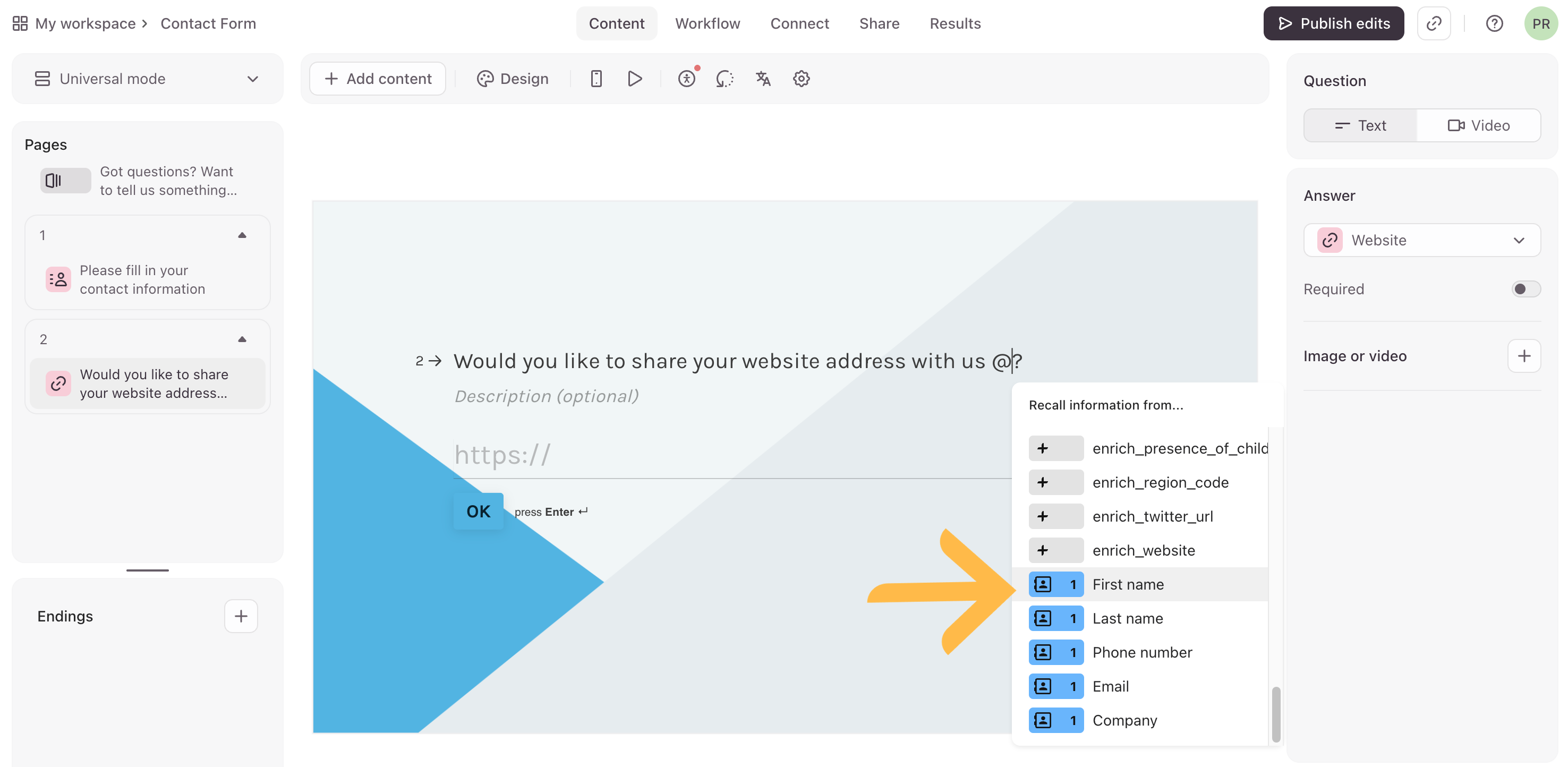Toggle the Required switch

[1526, 289]
